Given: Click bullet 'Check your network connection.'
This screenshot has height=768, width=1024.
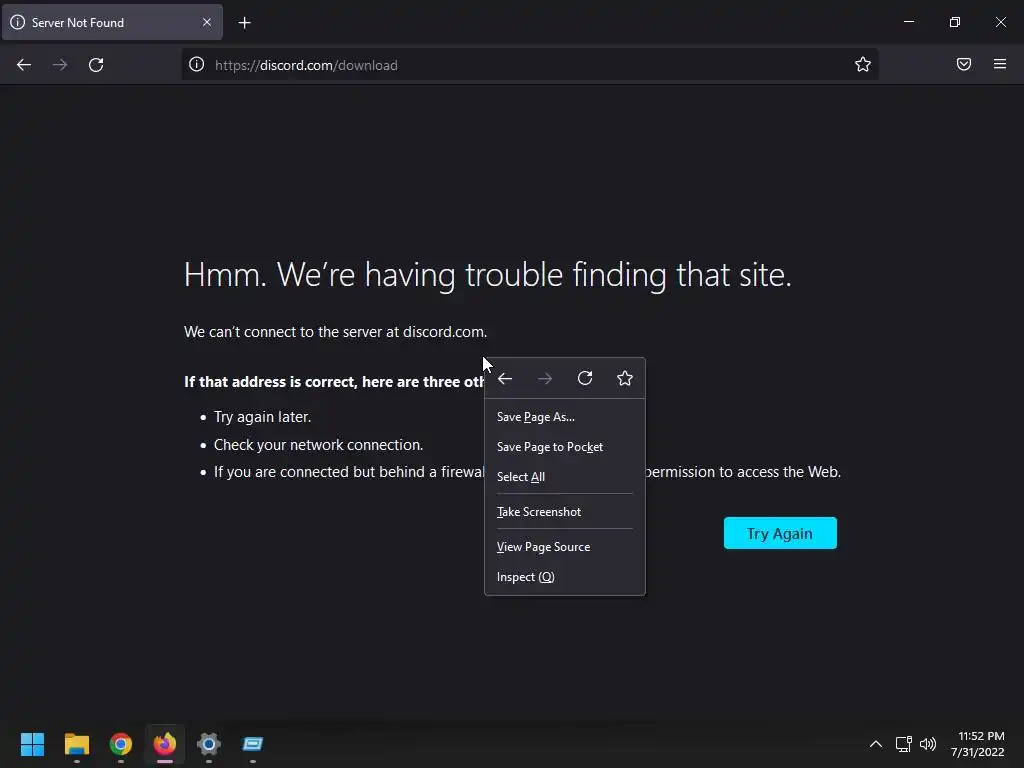Looking at the screenshot, I should pyautogui.click(x=319, y=445).
